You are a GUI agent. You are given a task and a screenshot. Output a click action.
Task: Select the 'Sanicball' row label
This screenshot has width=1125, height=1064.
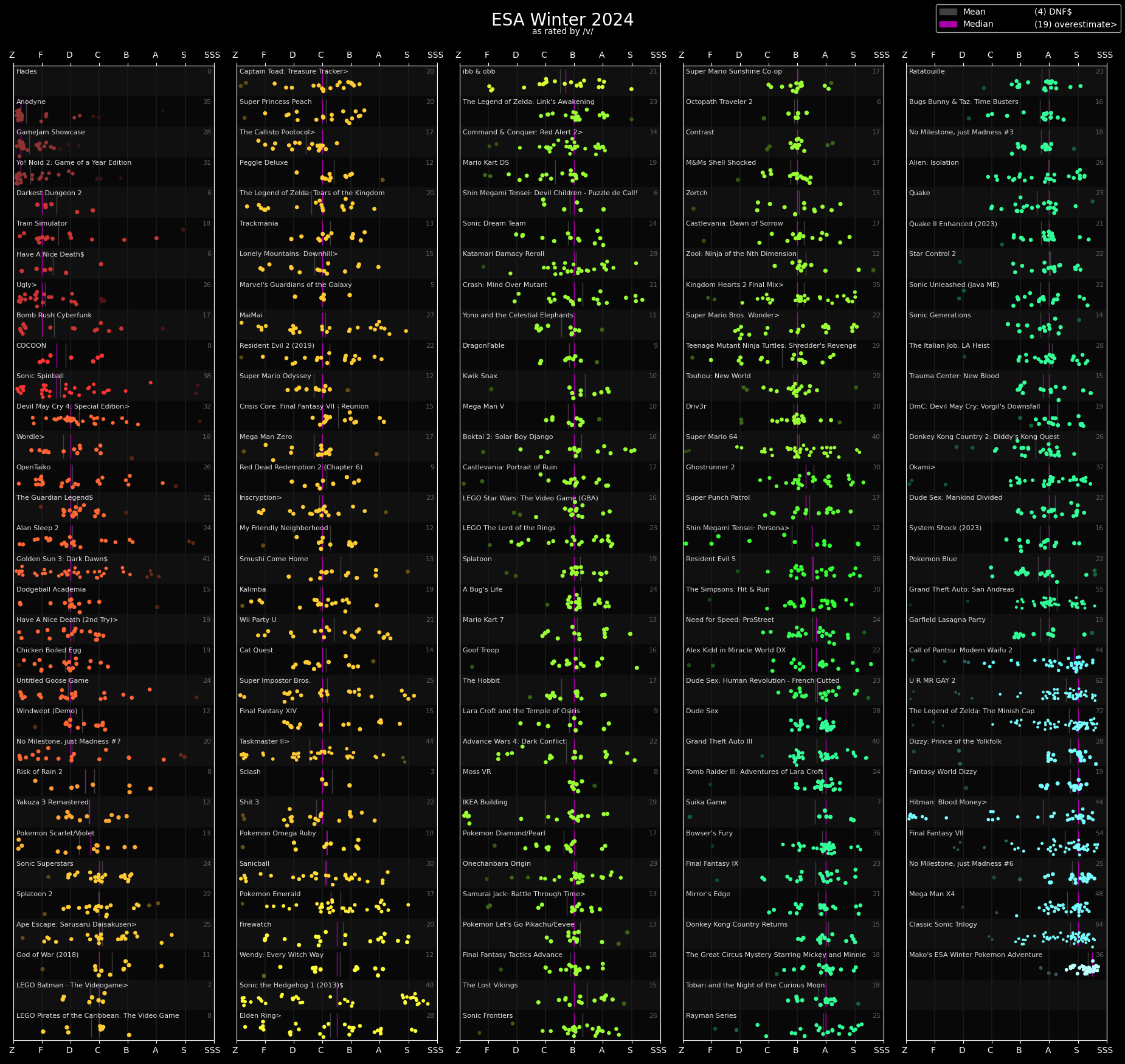[x=254, y=864]
